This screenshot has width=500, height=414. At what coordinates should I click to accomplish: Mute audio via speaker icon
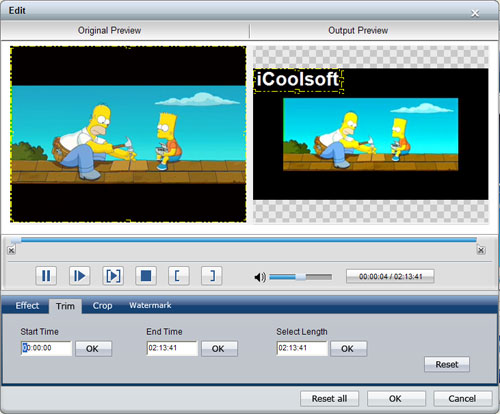[260, 277]
